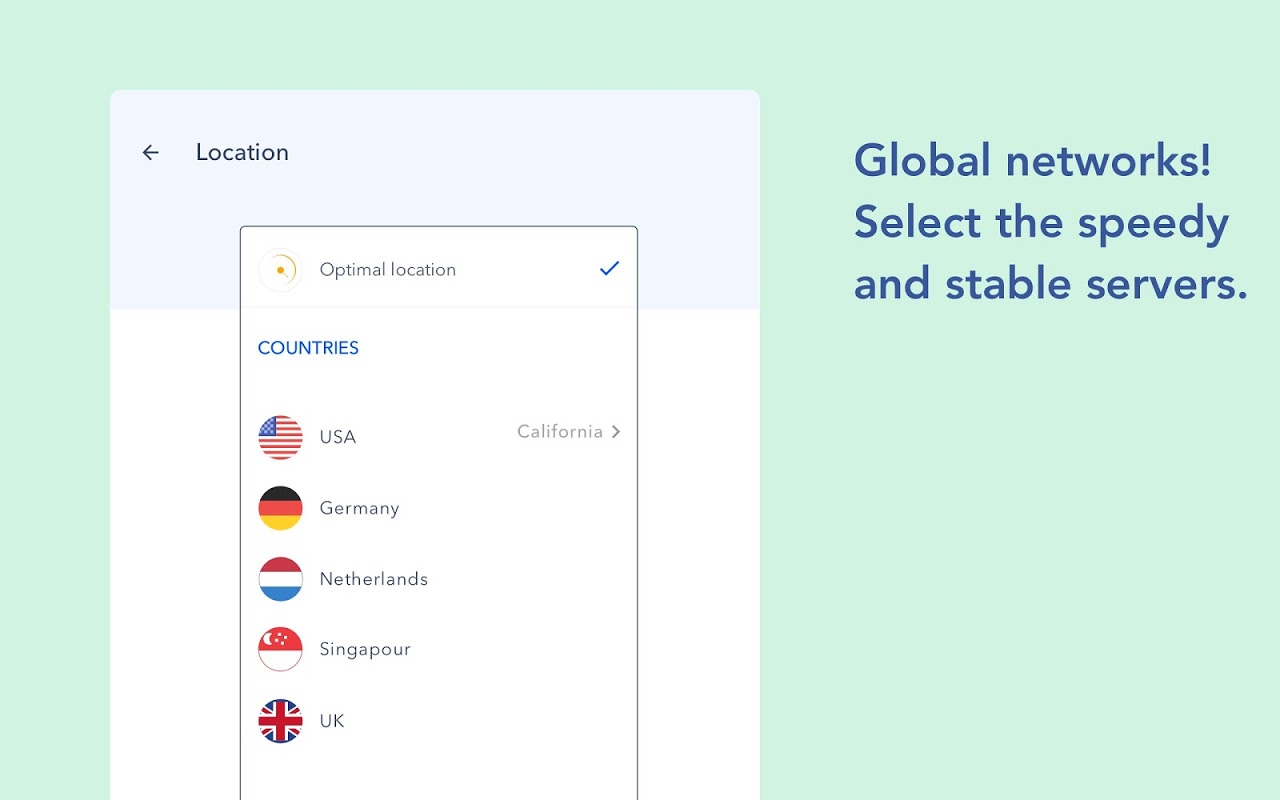Click the USA flag icon

pos(280,437)
